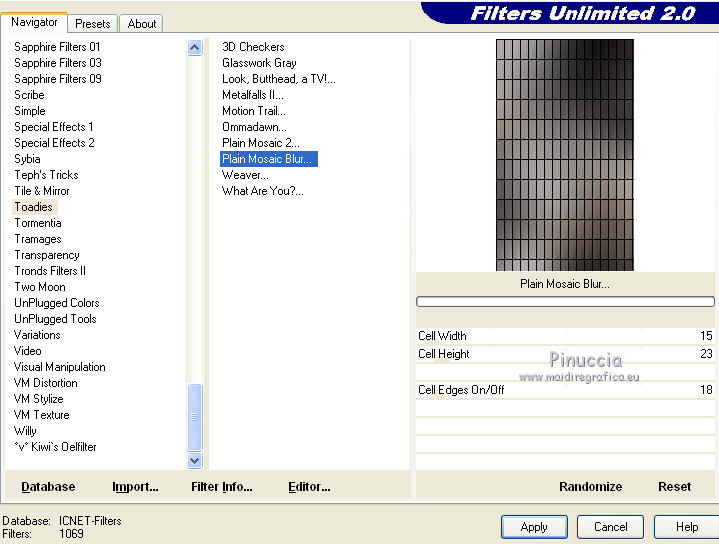The height and width of the screenshot is (544, 719).
Task: Select the Navigator tab
Action: click(34, 22)
